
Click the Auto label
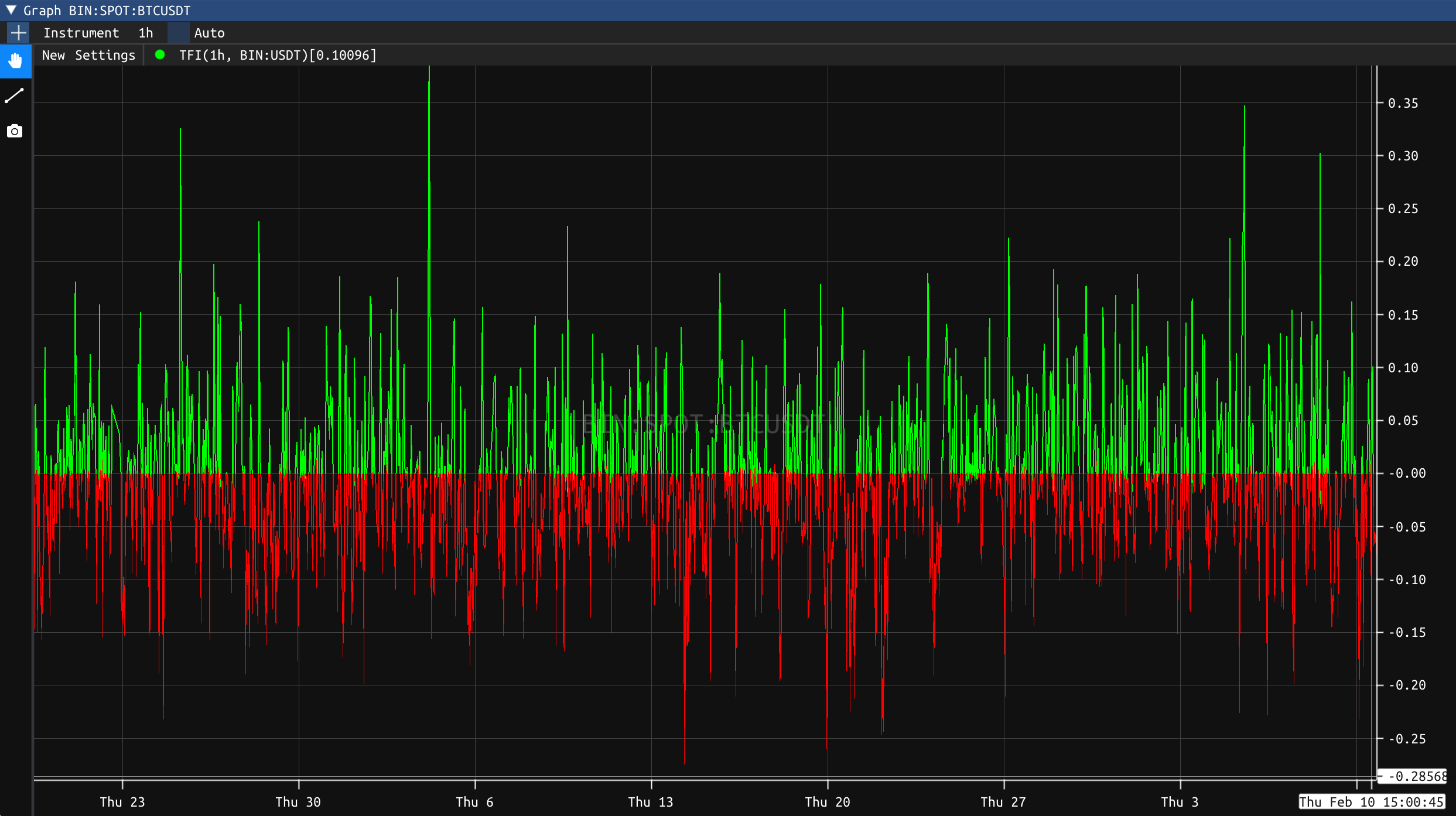209,33
